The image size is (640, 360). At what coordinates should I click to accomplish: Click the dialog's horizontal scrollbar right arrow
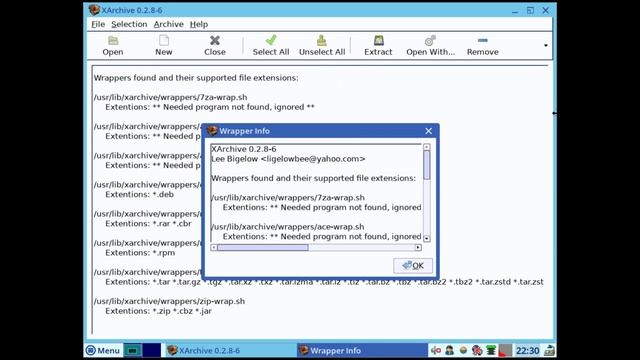coord(418,247)
